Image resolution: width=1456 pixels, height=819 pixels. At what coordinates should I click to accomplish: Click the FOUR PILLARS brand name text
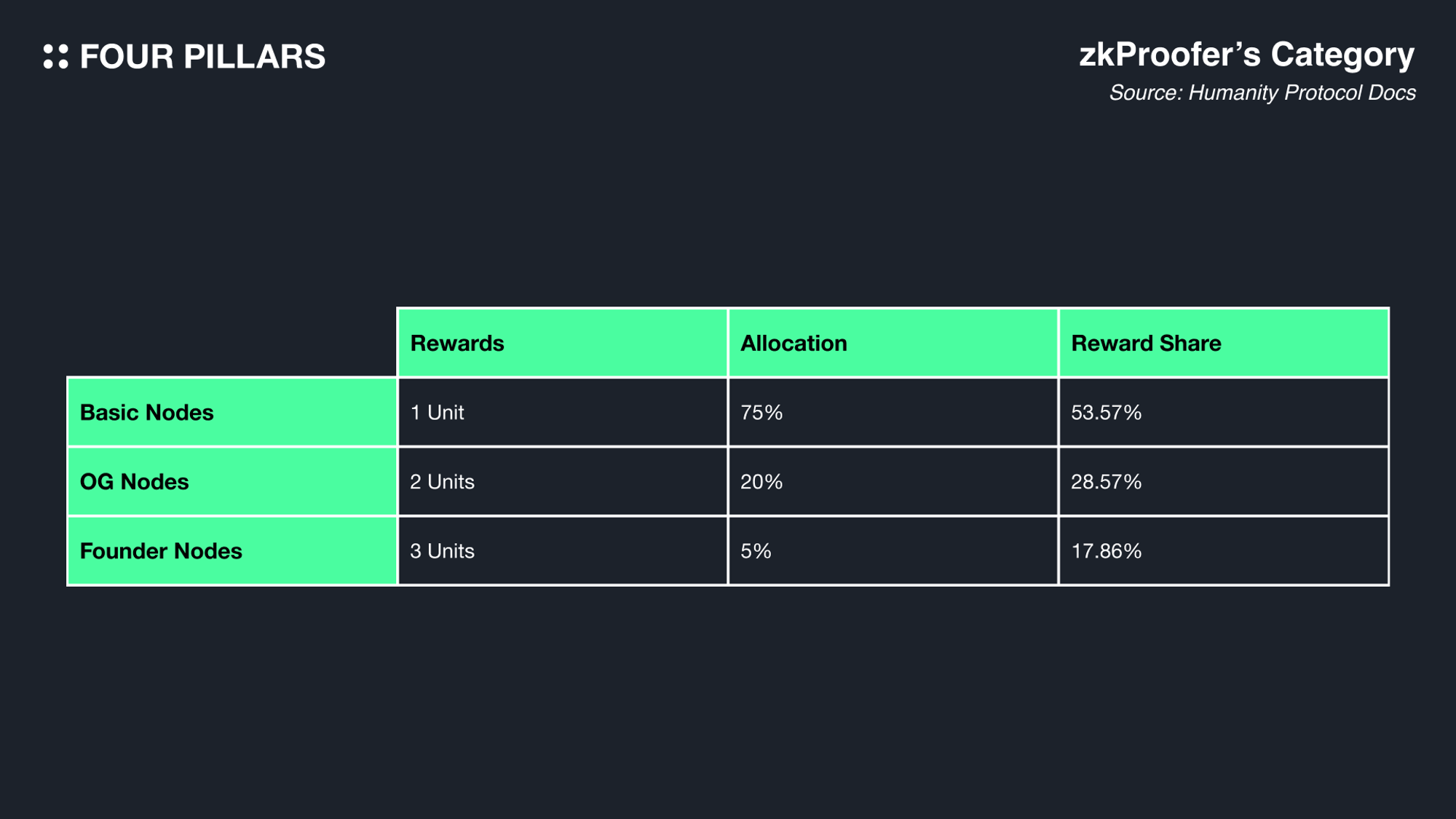pyautogui.click(x=202, y=57)
